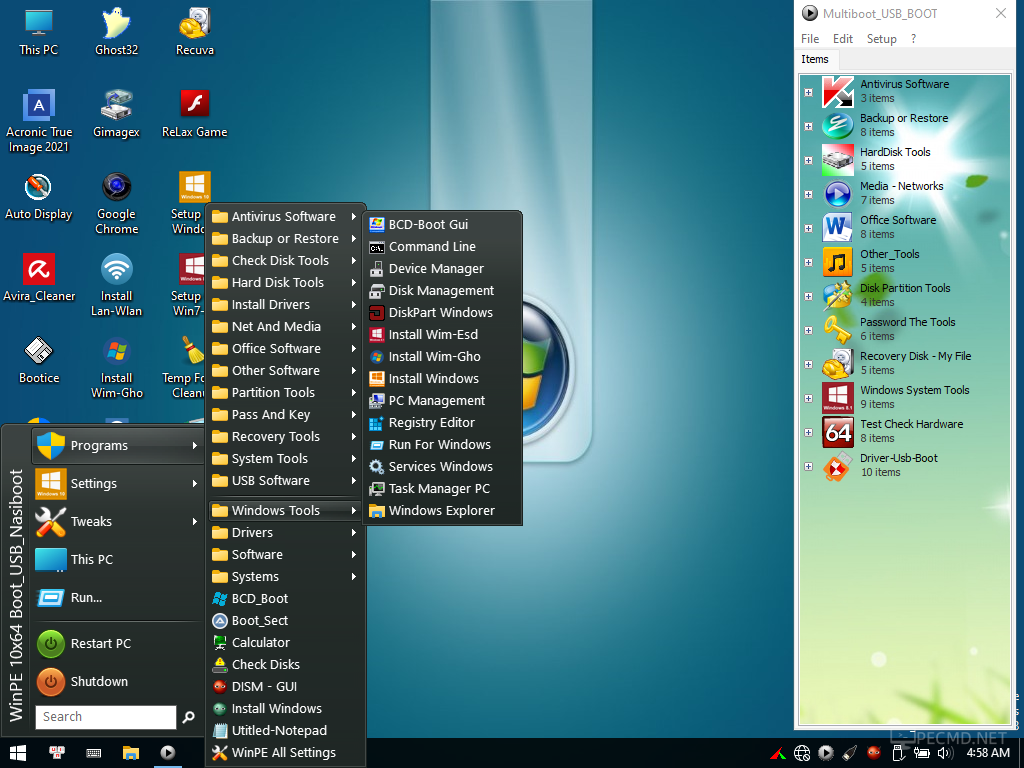Screen dimensions: 1024x768
Task: Select Windows Explorer menu entry
Action: coord(442,511)
